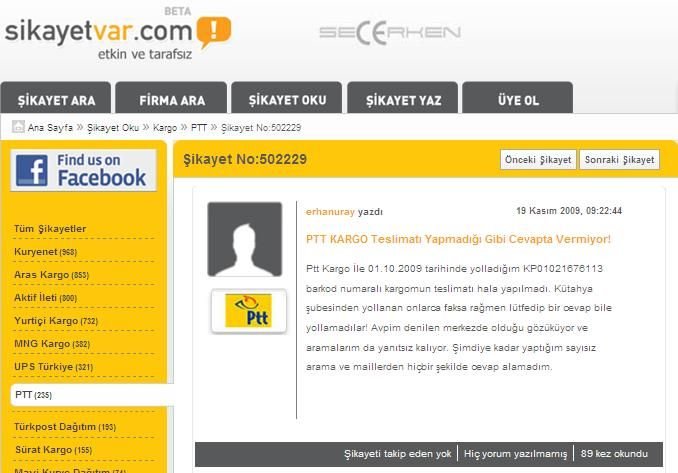Select highlighted PTT (235) sidebar item
The width and height of the screenshot is (678, 473).
pos(92,395)
